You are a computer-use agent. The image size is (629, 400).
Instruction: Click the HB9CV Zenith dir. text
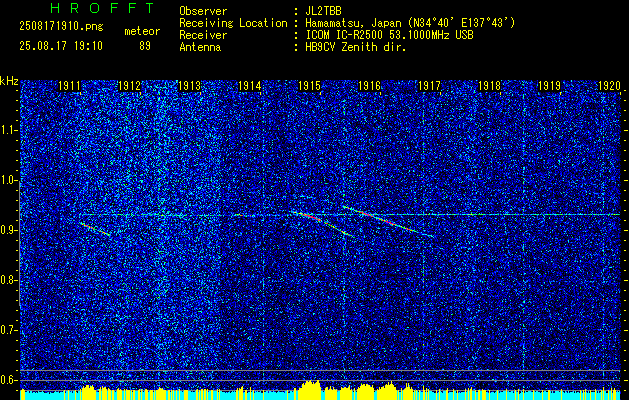pyautogui.click(x=356, y=47)
